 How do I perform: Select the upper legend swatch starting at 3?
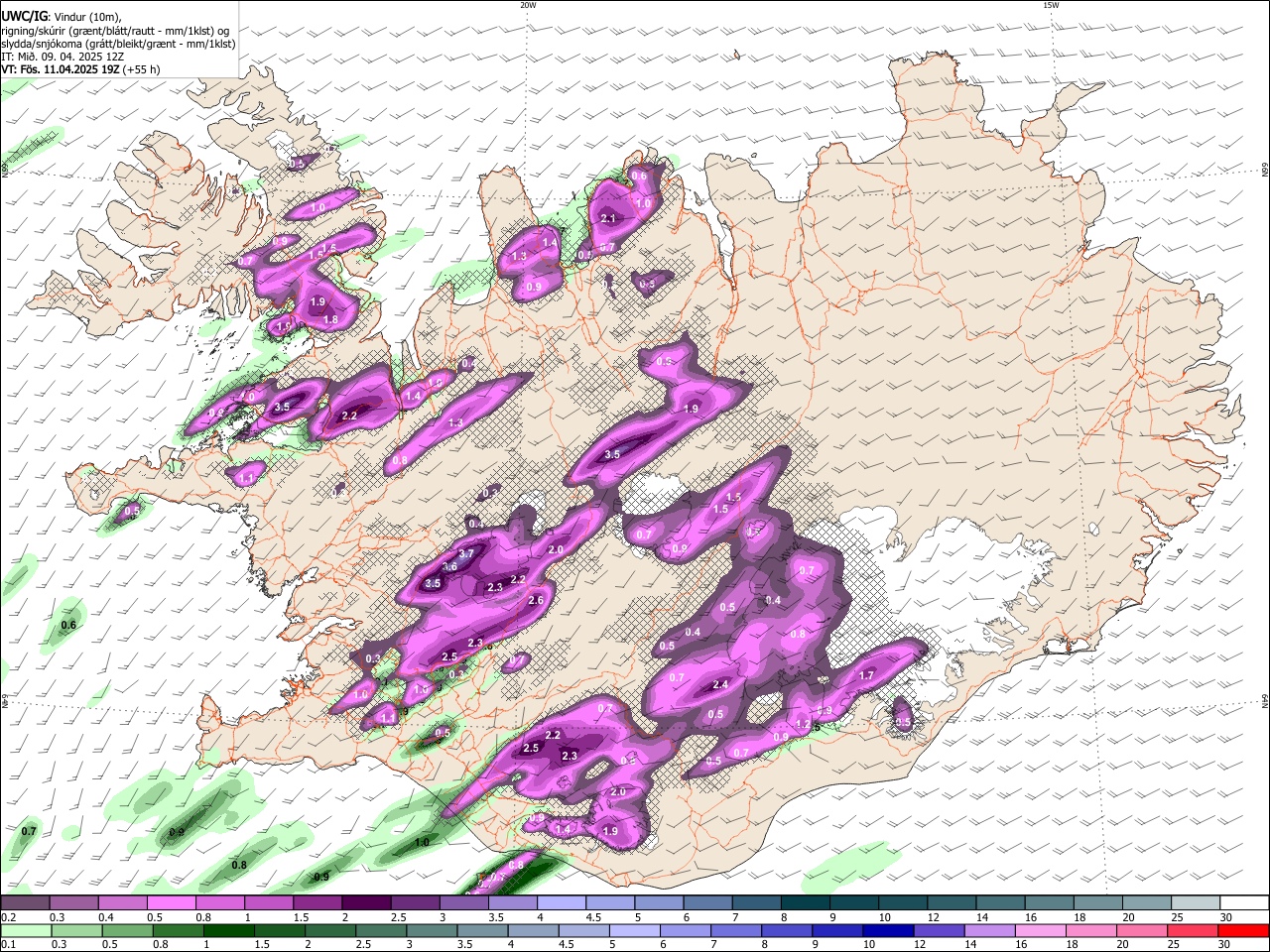click(462, 902)
